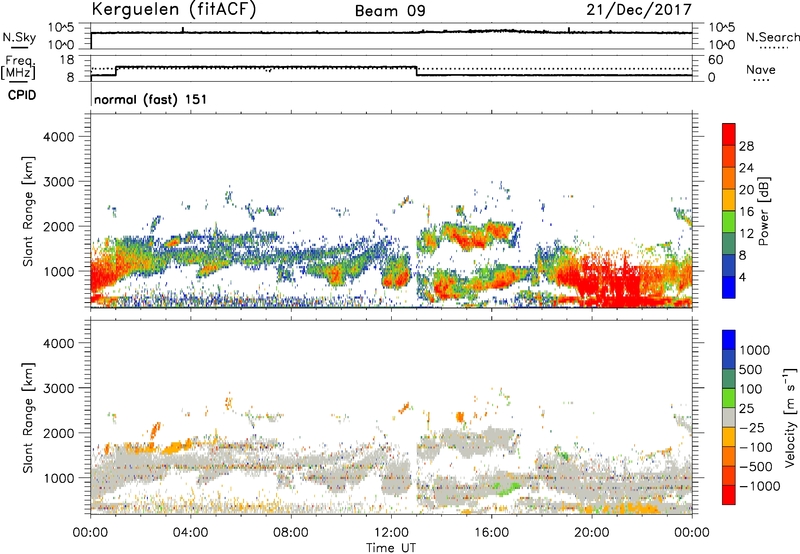The height and width of the screenshot is (554, 800).
Task: Click the '60' Nave axis tick label
Action: tap(715, 60)
